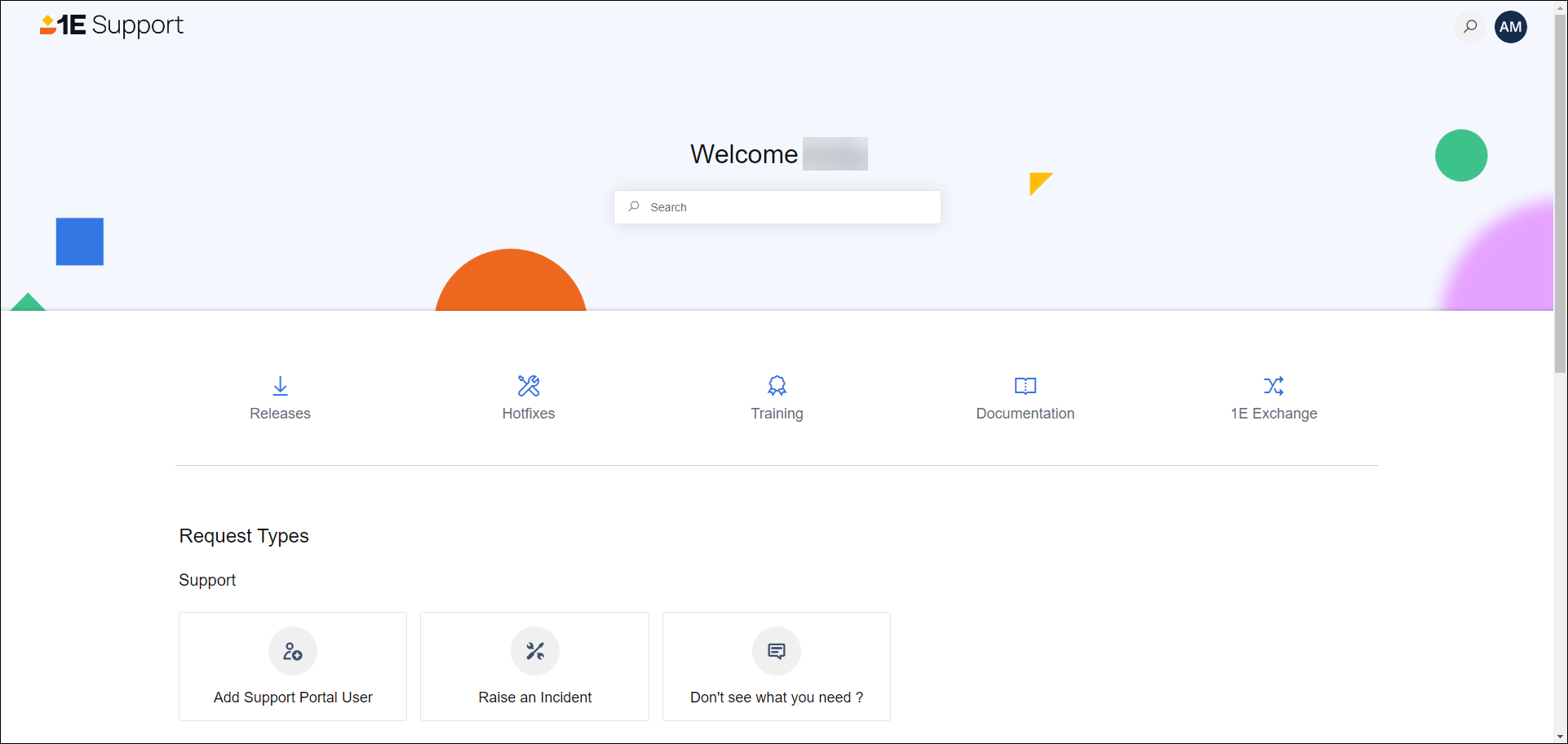Click the Training ribbon badge icon

point(777,385)
